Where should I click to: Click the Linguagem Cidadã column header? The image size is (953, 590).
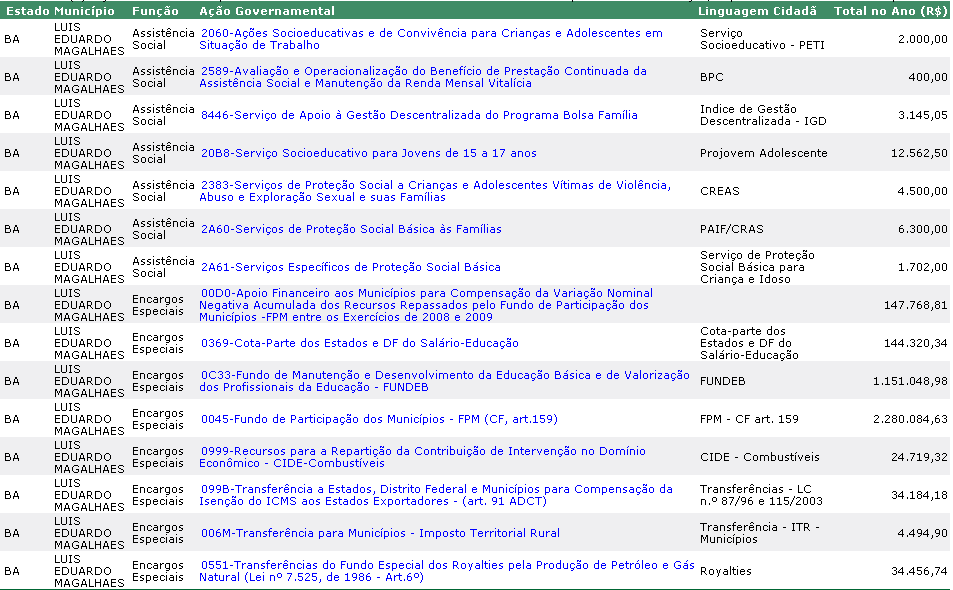point(758,11)
